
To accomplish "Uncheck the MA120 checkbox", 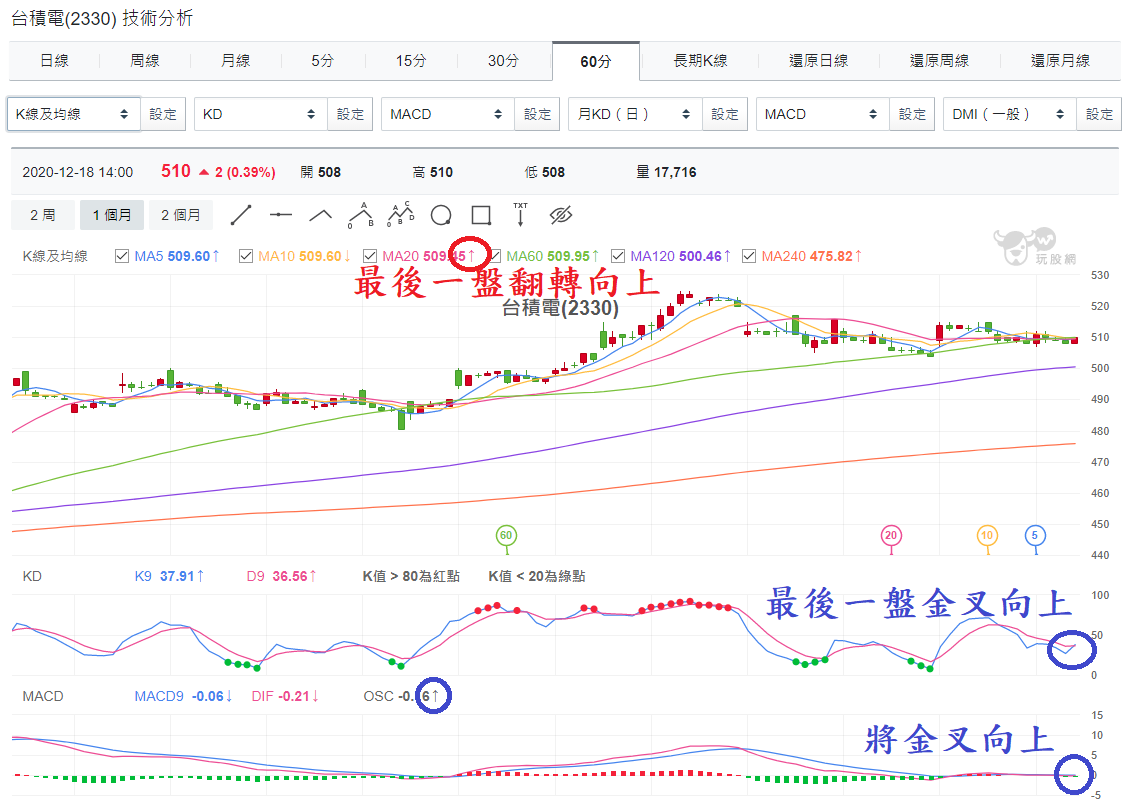I will point(618,256).
